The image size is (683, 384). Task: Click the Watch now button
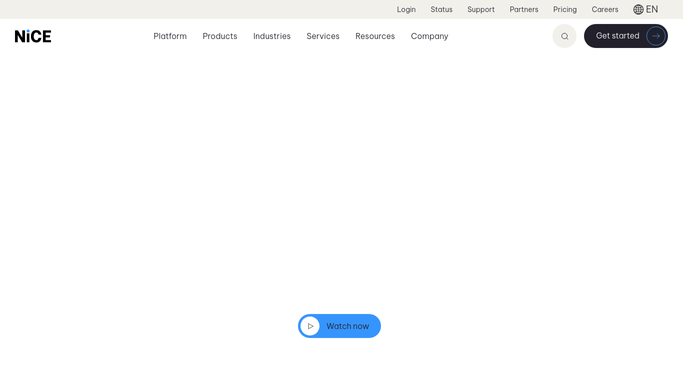click(x=339, y=326)
